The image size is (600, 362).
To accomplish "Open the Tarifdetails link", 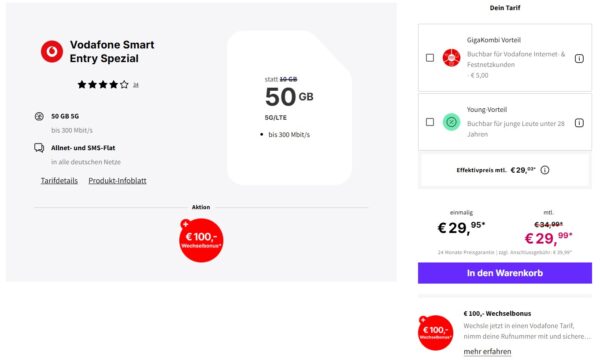I will coord(59,181).
